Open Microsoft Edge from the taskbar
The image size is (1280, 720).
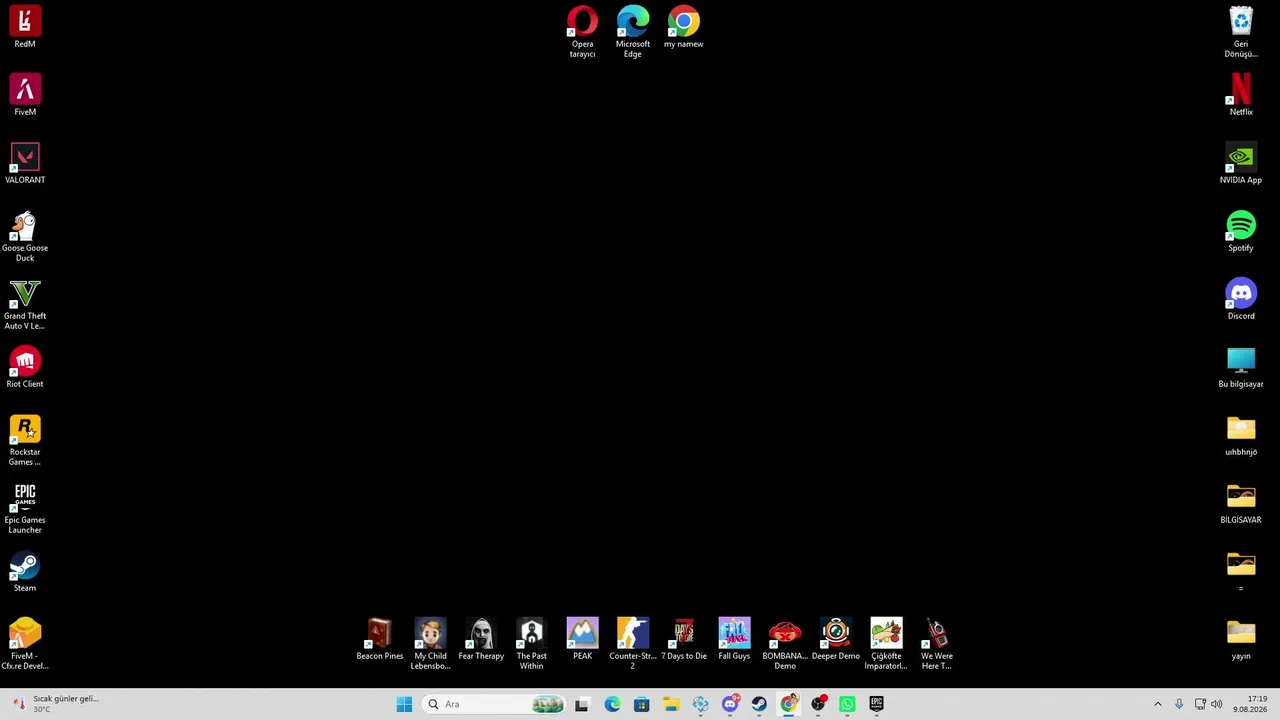coord(612,704)
